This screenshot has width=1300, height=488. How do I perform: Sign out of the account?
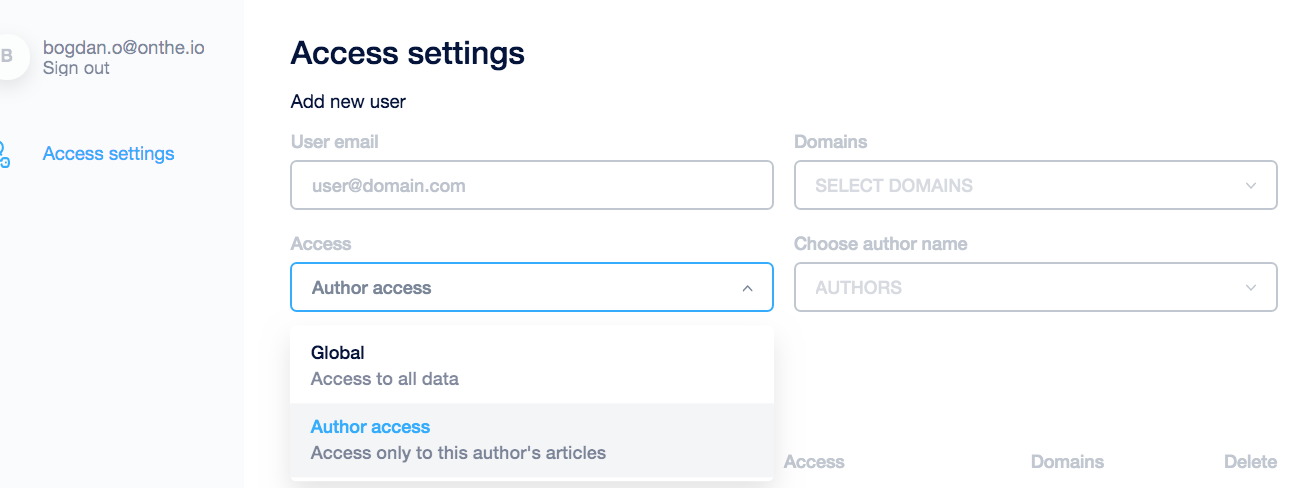[x=76, y=68]
